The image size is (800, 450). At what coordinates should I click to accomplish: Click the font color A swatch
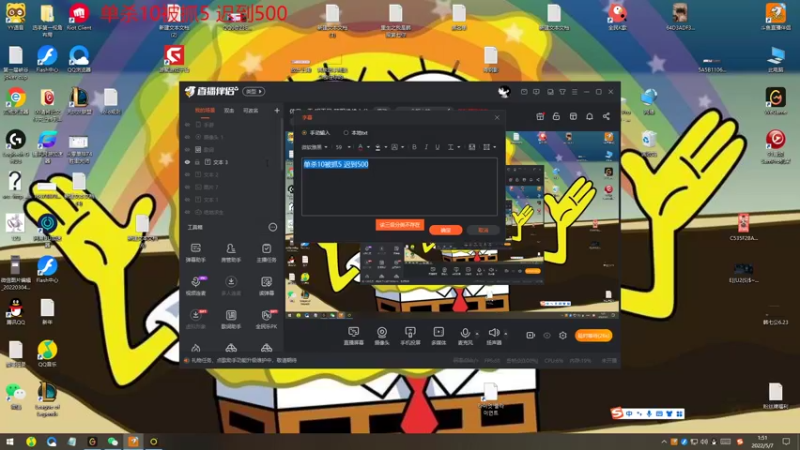tap(361, 147)
